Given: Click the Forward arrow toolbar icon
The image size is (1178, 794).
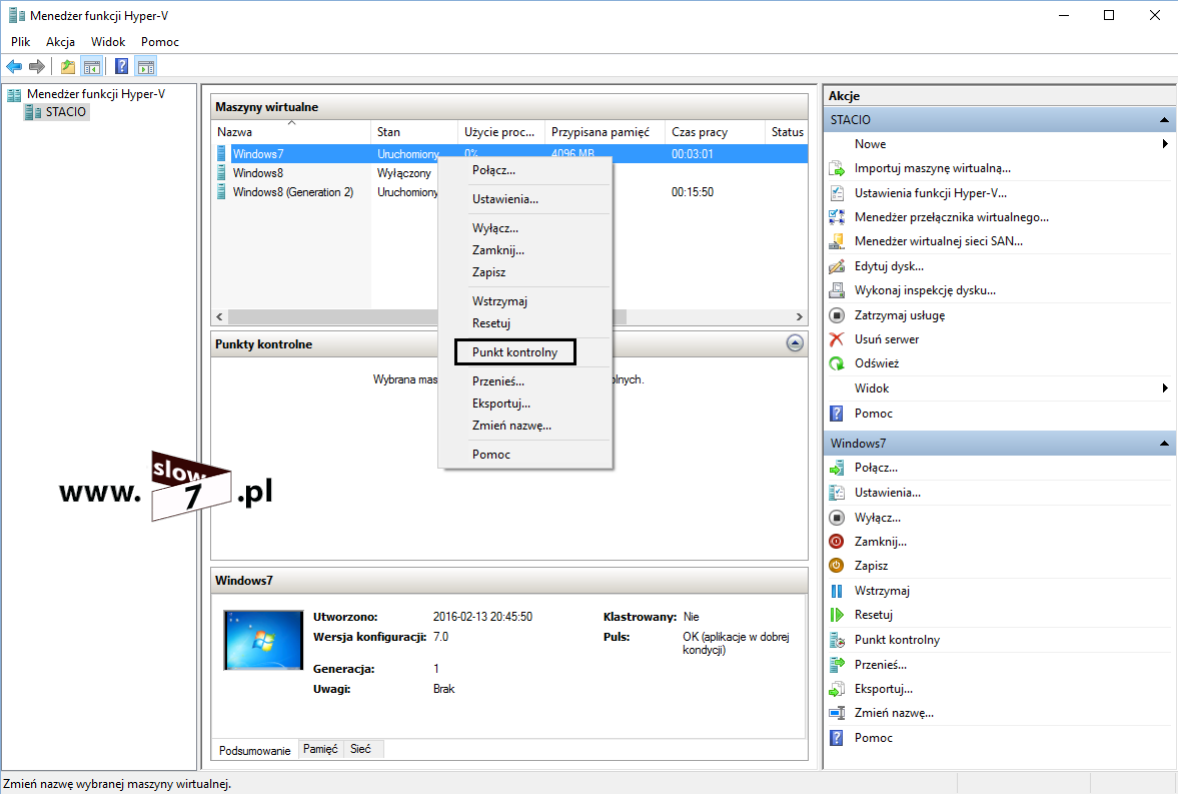Looking at the screenshot, I should [36, 67].
